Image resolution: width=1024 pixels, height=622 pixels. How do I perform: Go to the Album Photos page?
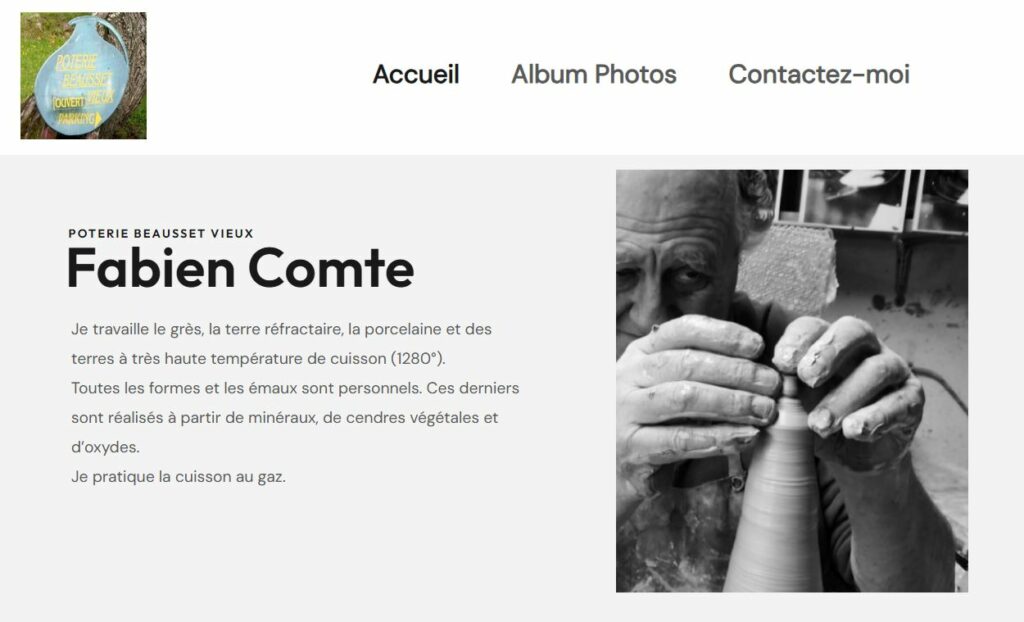[x=594, y=74]
